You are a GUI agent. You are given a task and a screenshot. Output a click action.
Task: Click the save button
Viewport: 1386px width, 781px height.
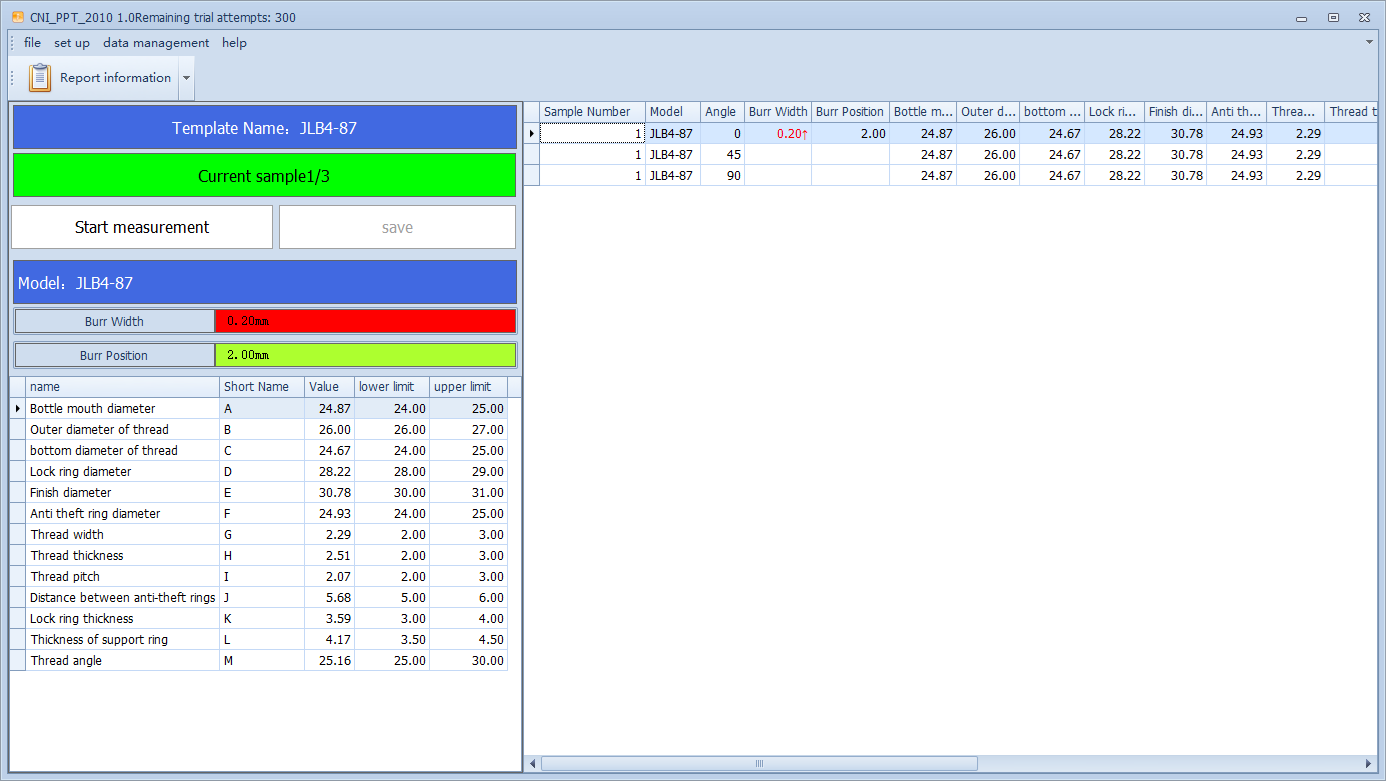(x=397, y=228)
